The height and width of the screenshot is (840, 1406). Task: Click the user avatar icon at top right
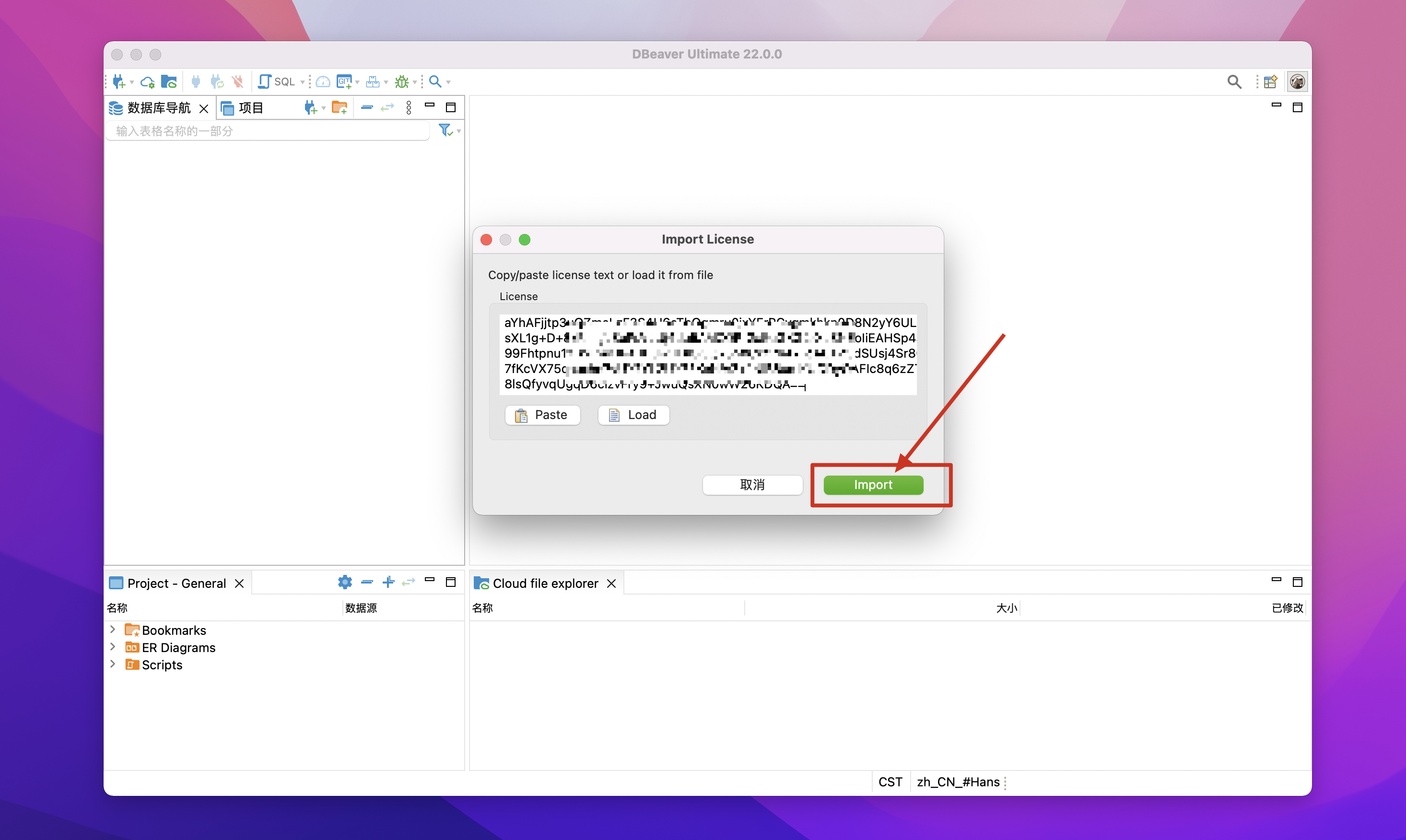pyautogui.click(x=1297, y=82)
